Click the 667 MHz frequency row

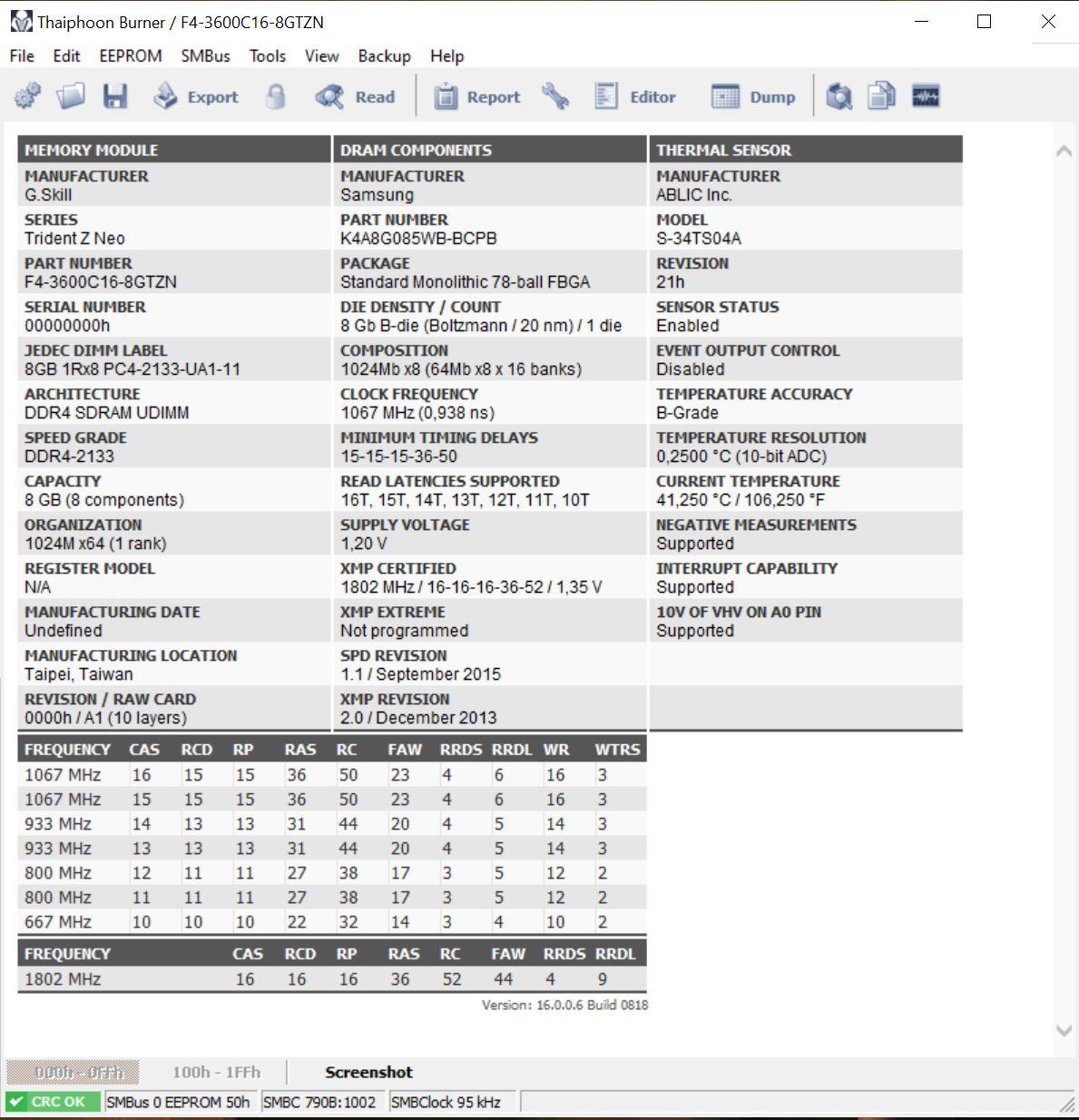(x=332, y=922)
